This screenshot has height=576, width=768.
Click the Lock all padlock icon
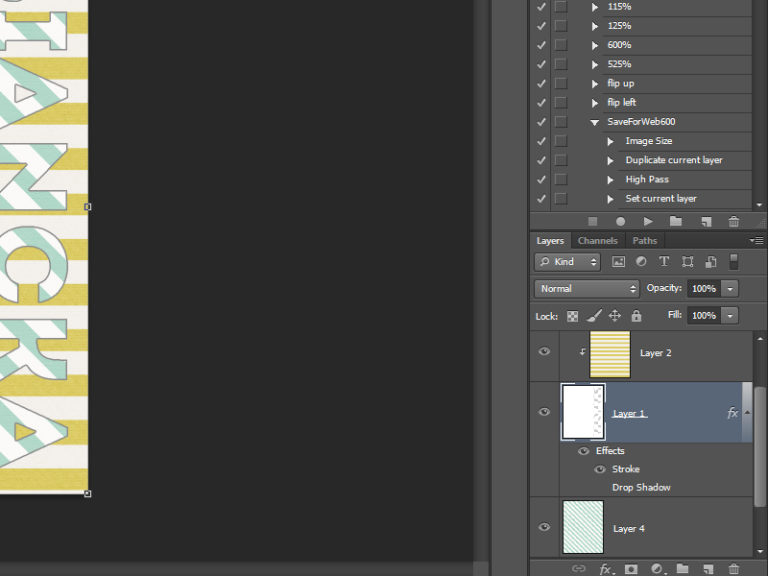tap(636, 316)
